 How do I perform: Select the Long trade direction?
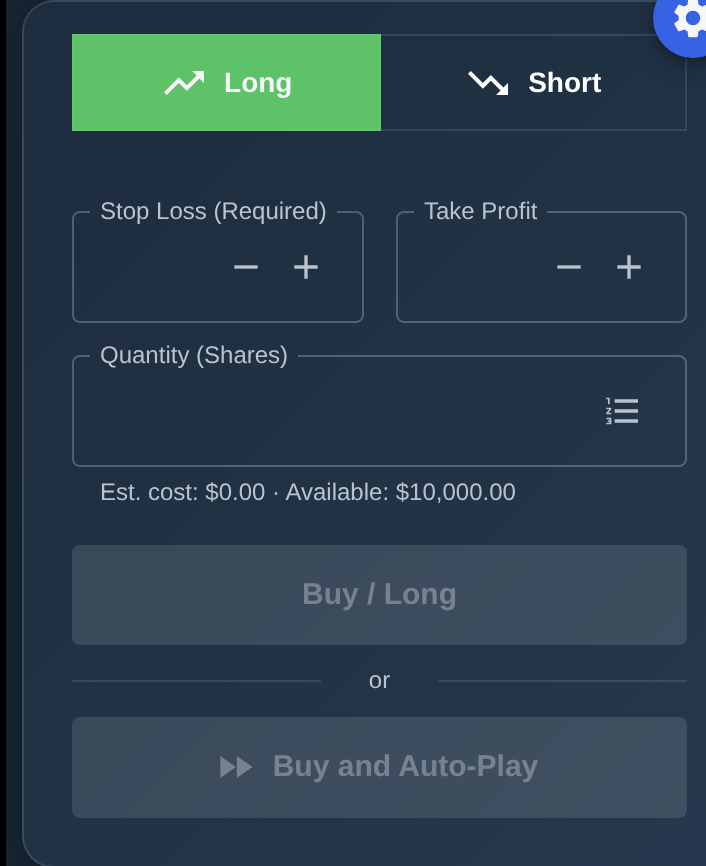(226, 83)
